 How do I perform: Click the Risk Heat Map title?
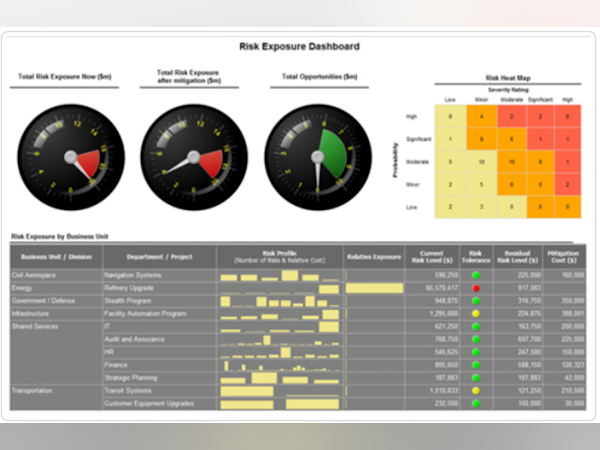pyautogui.click(x=508, y=78)
